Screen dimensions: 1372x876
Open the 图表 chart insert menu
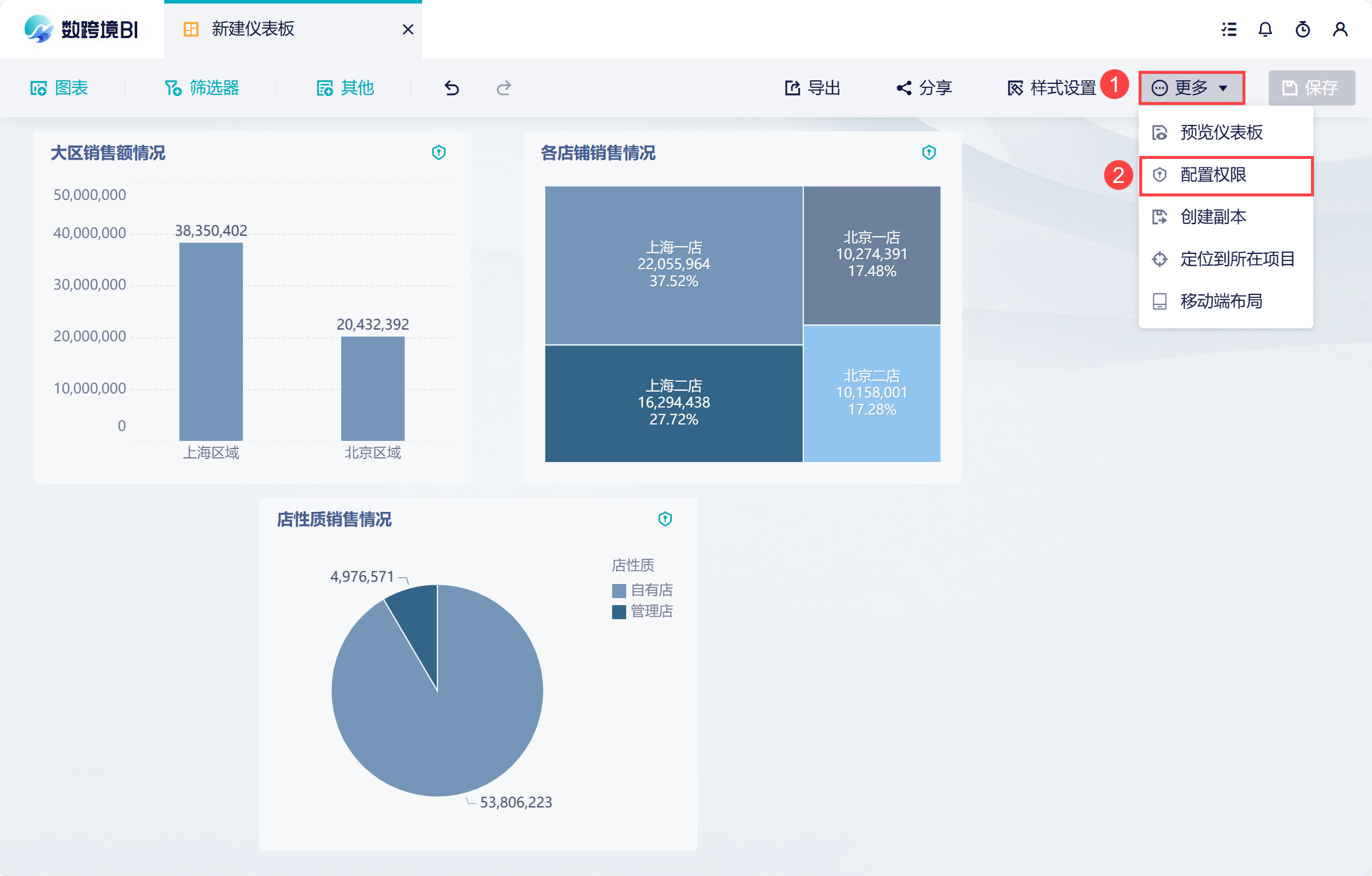[59, 88]
